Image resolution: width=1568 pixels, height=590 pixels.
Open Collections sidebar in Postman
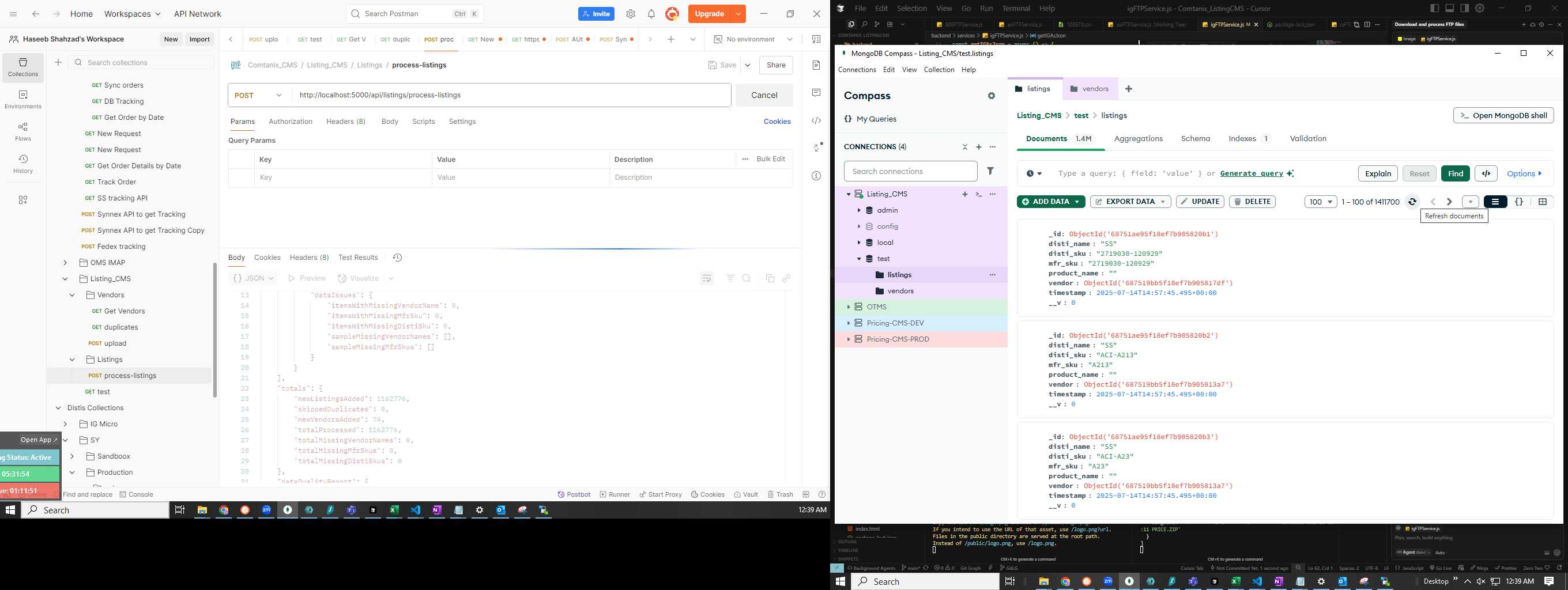click(x=23, y=67)
